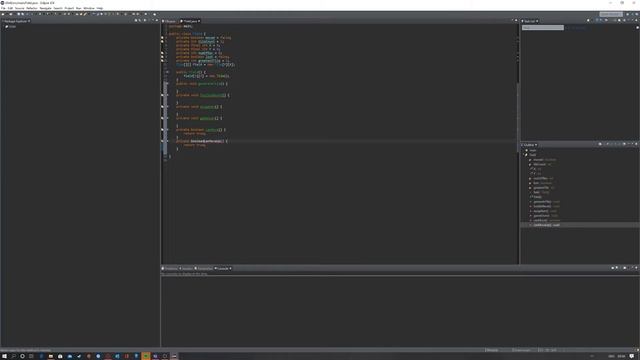
Task: Switch to the first editor tab
Action: (x=169, y=21)
